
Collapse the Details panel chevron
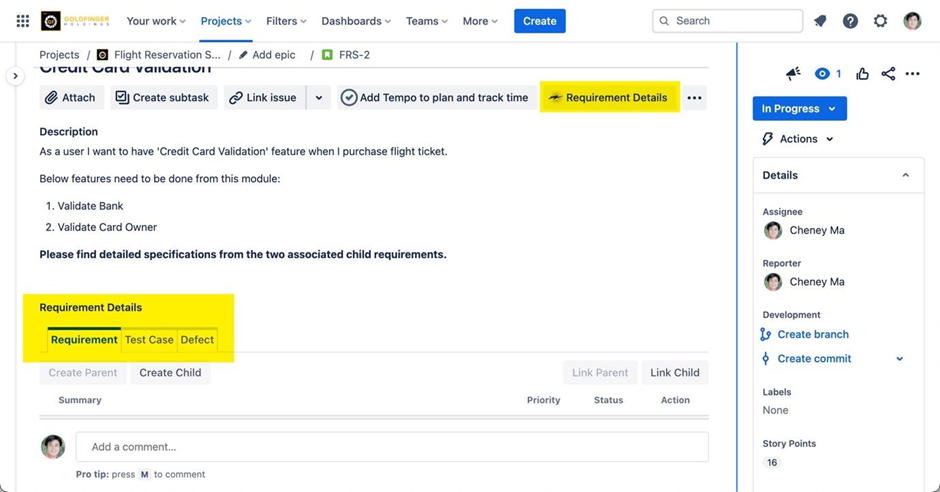[x=905, y=175]
